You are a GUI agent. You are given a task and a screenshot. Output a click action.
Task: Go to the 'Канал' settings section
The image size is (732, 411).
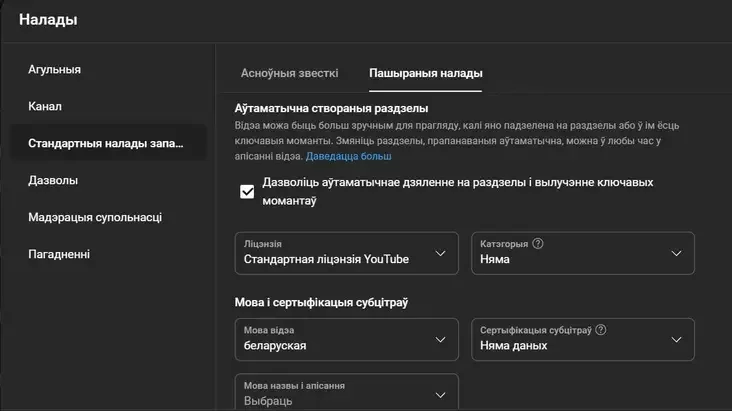click(46, 106)
